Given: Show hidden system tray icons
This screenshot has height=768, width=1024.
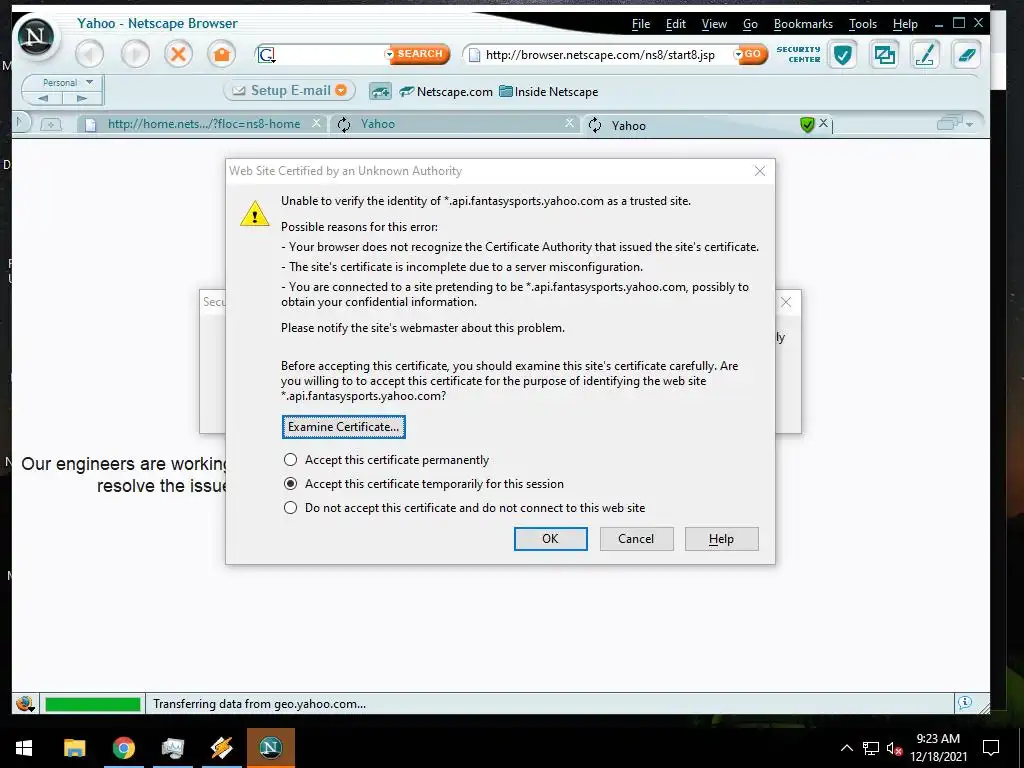Looking at the screenshot, I should [846, 748].
